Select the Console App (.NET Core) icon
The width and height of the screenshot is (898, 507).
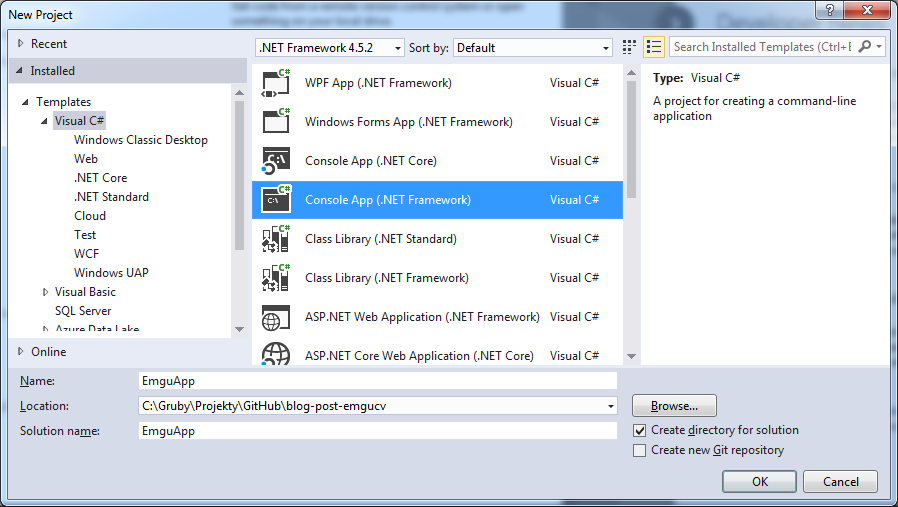(x=275, y=161)
